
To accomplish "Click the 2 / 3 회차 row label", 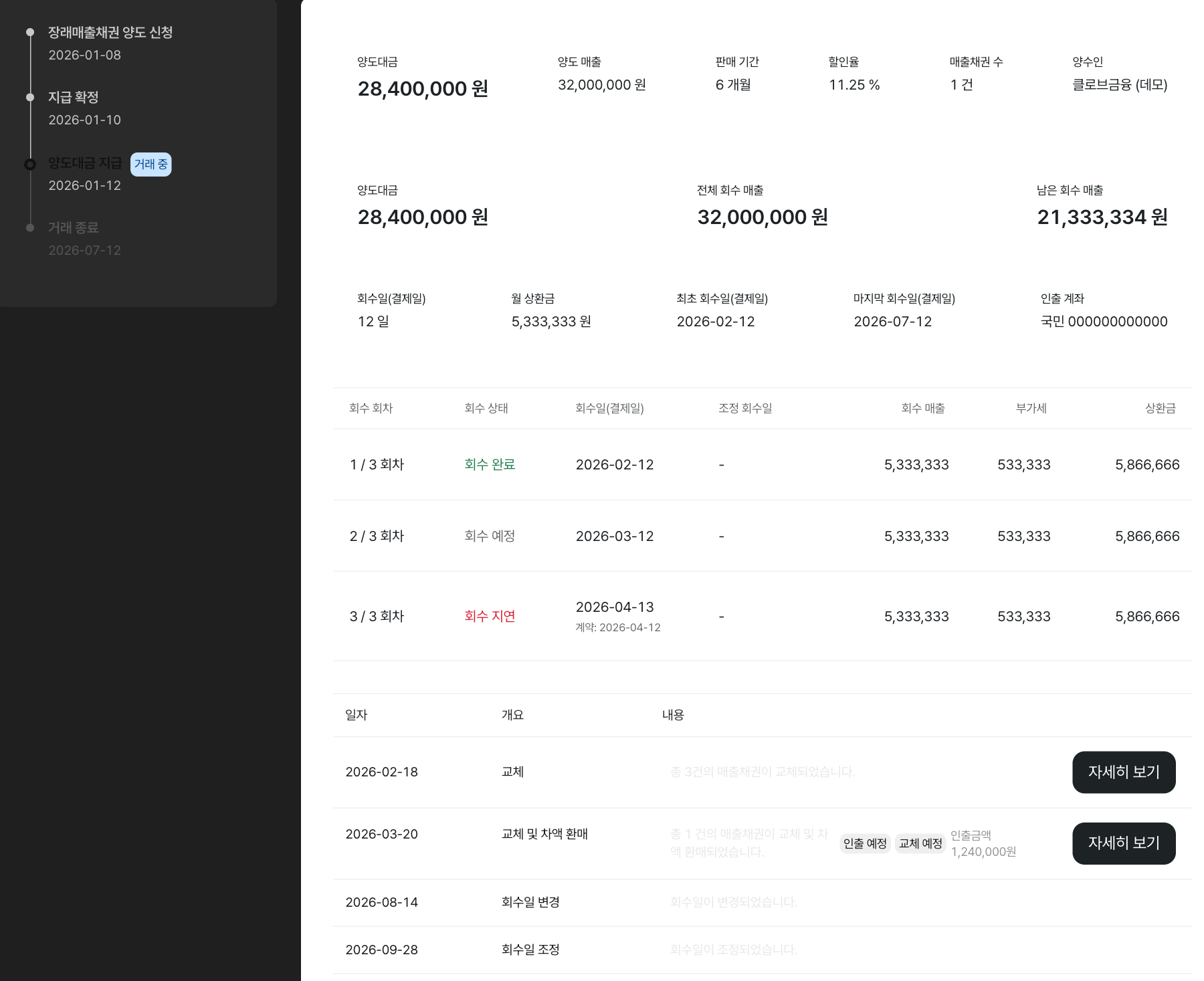I will click(x=377, y=536).
